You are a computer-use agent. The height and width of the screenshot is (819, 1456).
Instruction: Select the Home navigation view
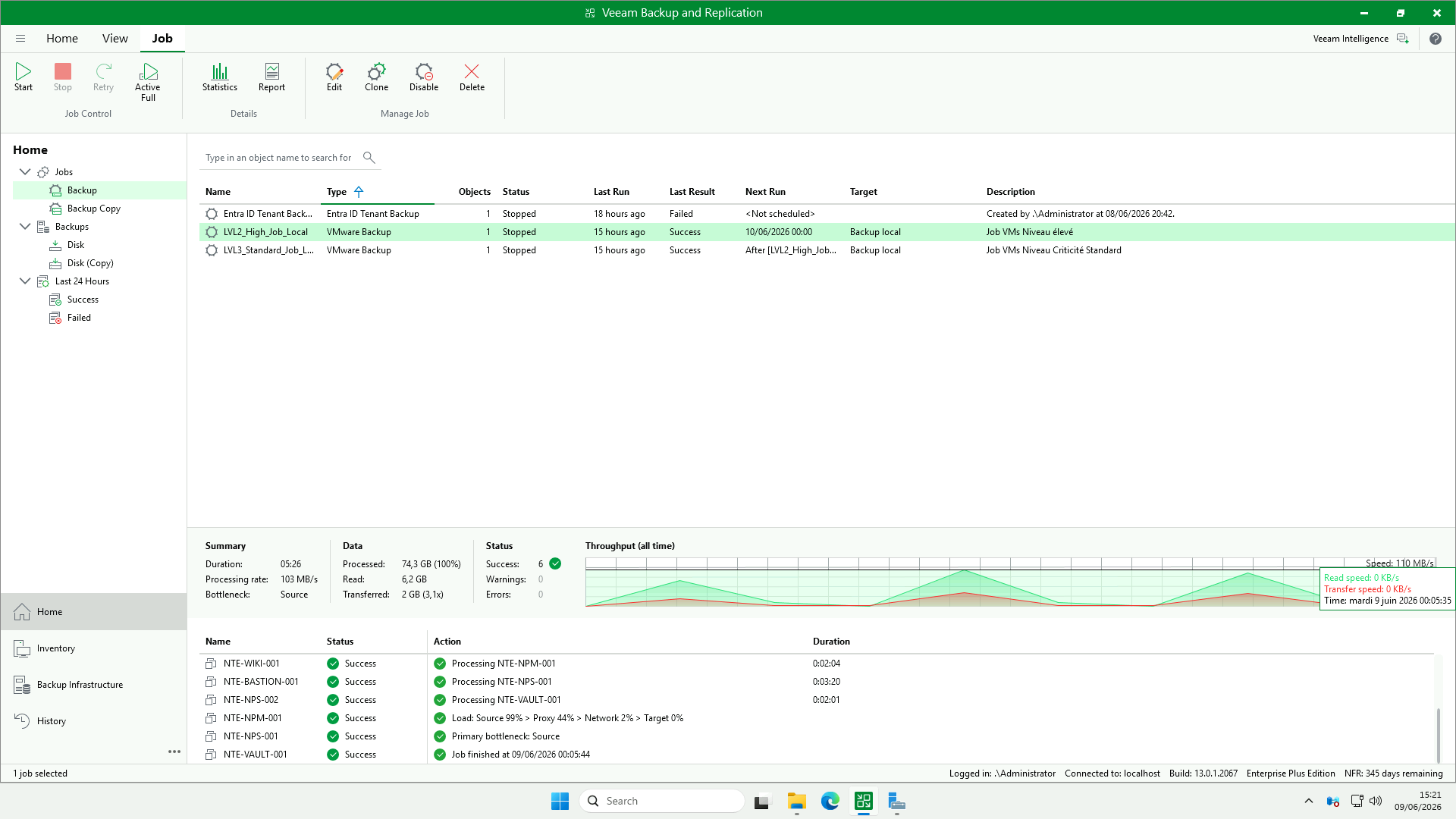(x=94, y=612)
